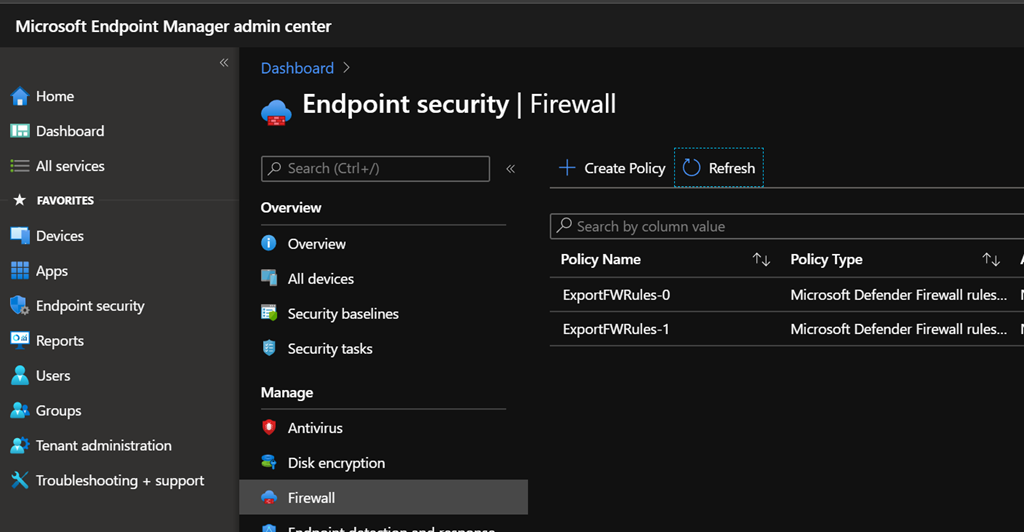This screenshot has width=1024, height=532.
Task: Select Disk encryption under Manage
Action: pyautogui.click(x=336, y=463)
